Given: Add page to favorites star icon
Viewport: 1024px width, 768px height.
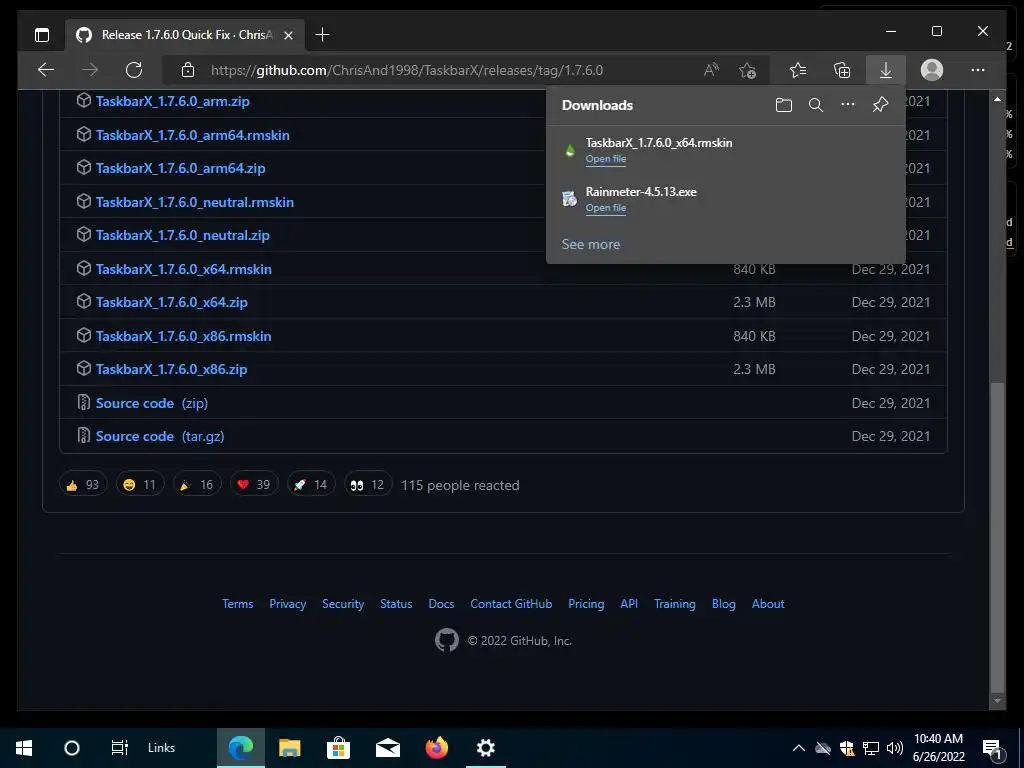Looking at the screenshot, I should coord(748,70).
